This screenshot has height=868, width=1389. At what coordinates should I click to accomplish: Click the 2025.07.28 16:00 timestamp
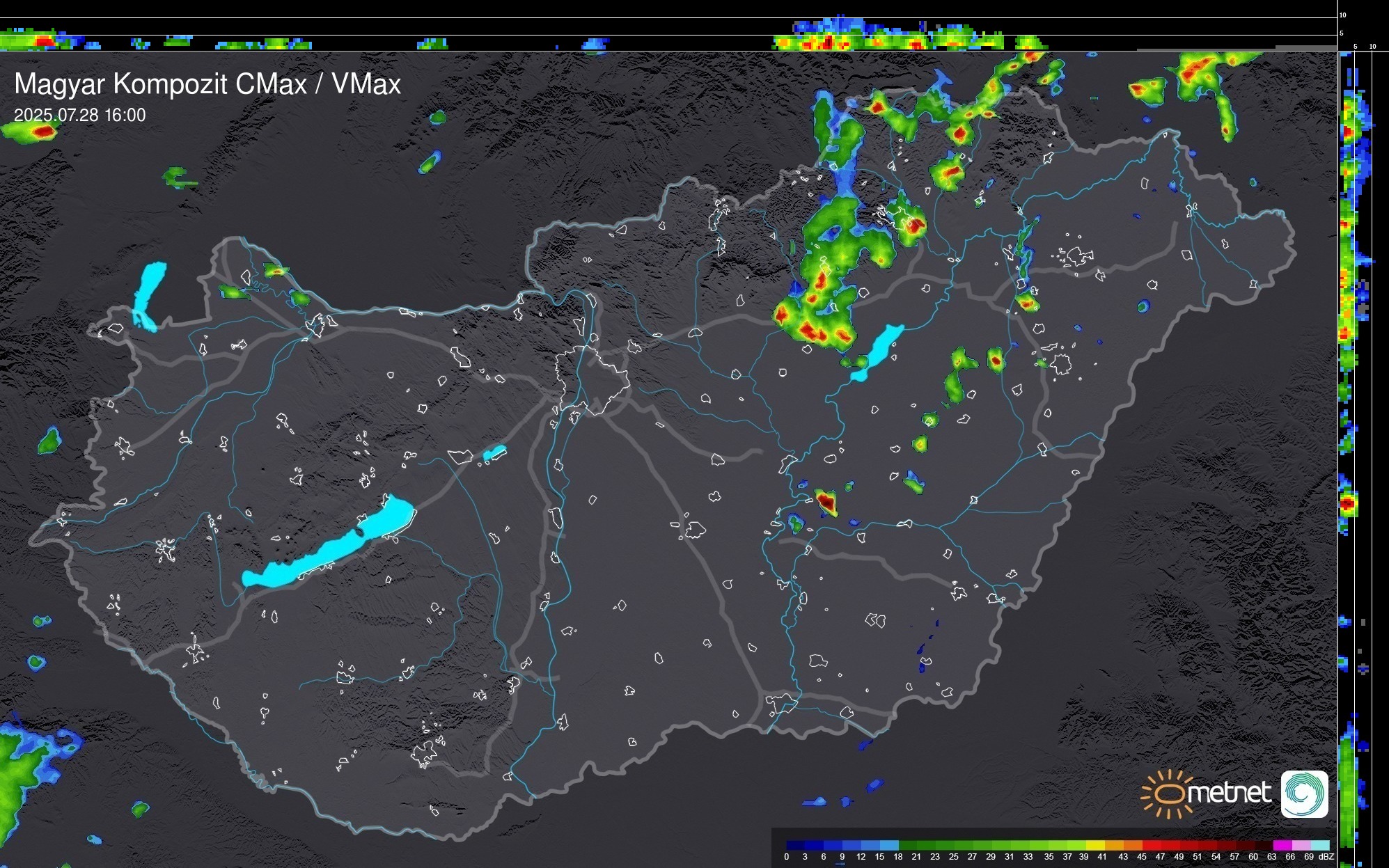pyautogui.click(x=80, y=115)
